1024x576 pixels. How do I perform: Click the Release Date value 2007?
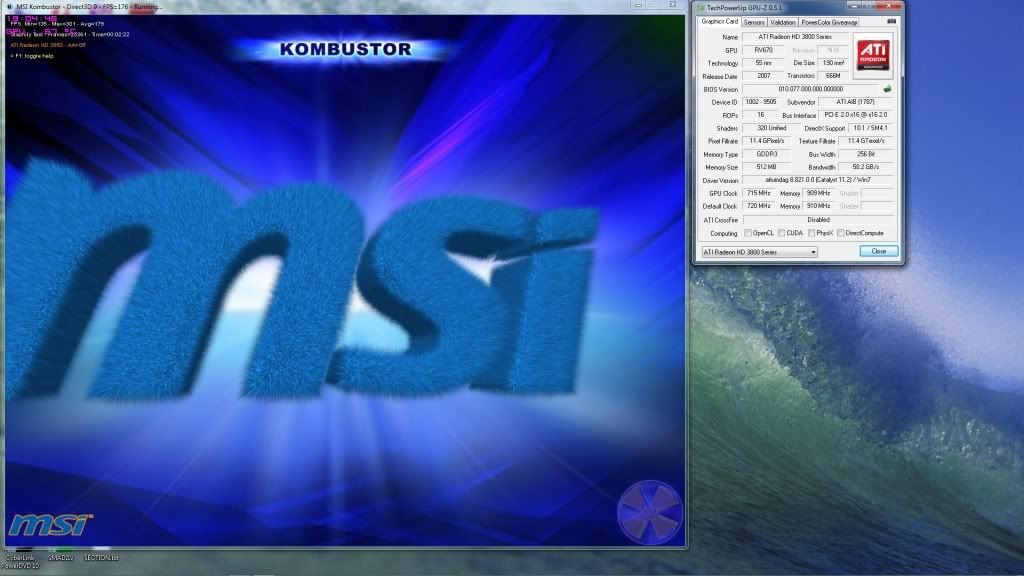point(763,76)
